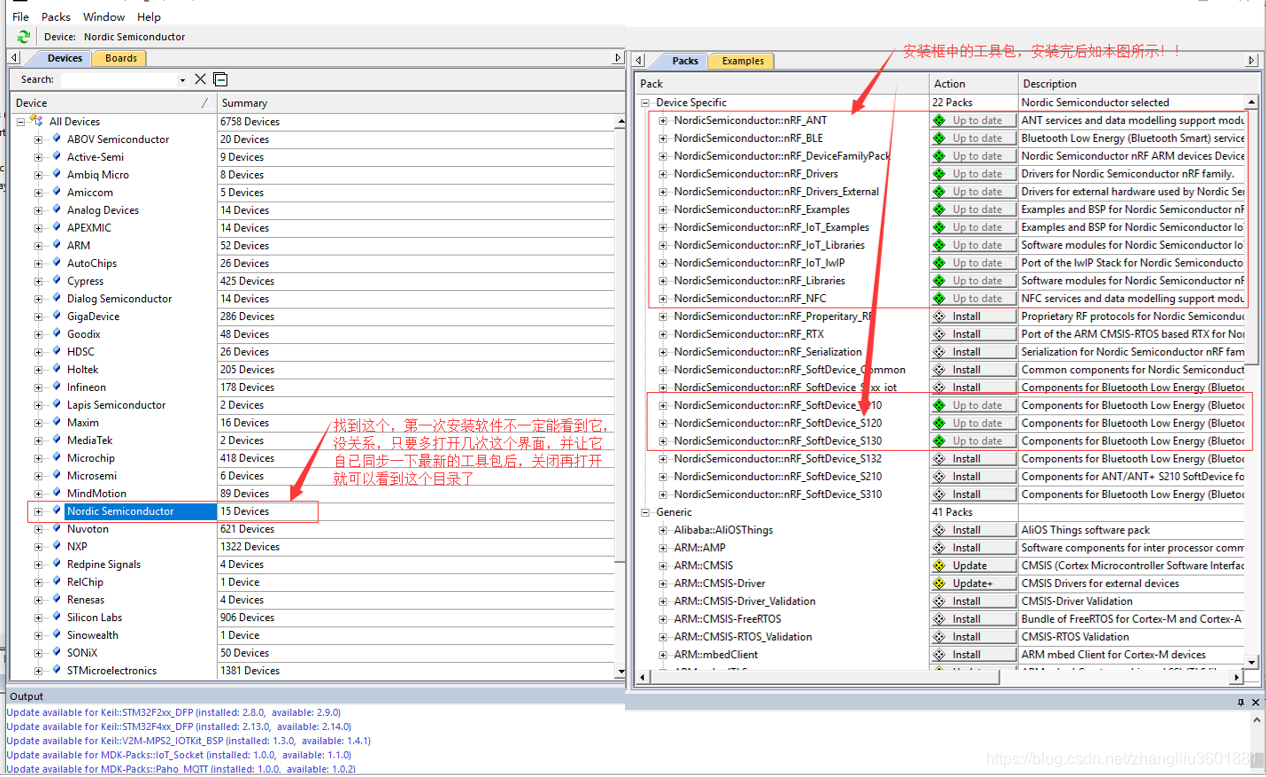Image resolution: width=1266 pixels, height=777 pixels.
Task: Click the Silicon Labs vendor icon
Action: point(57,618)
